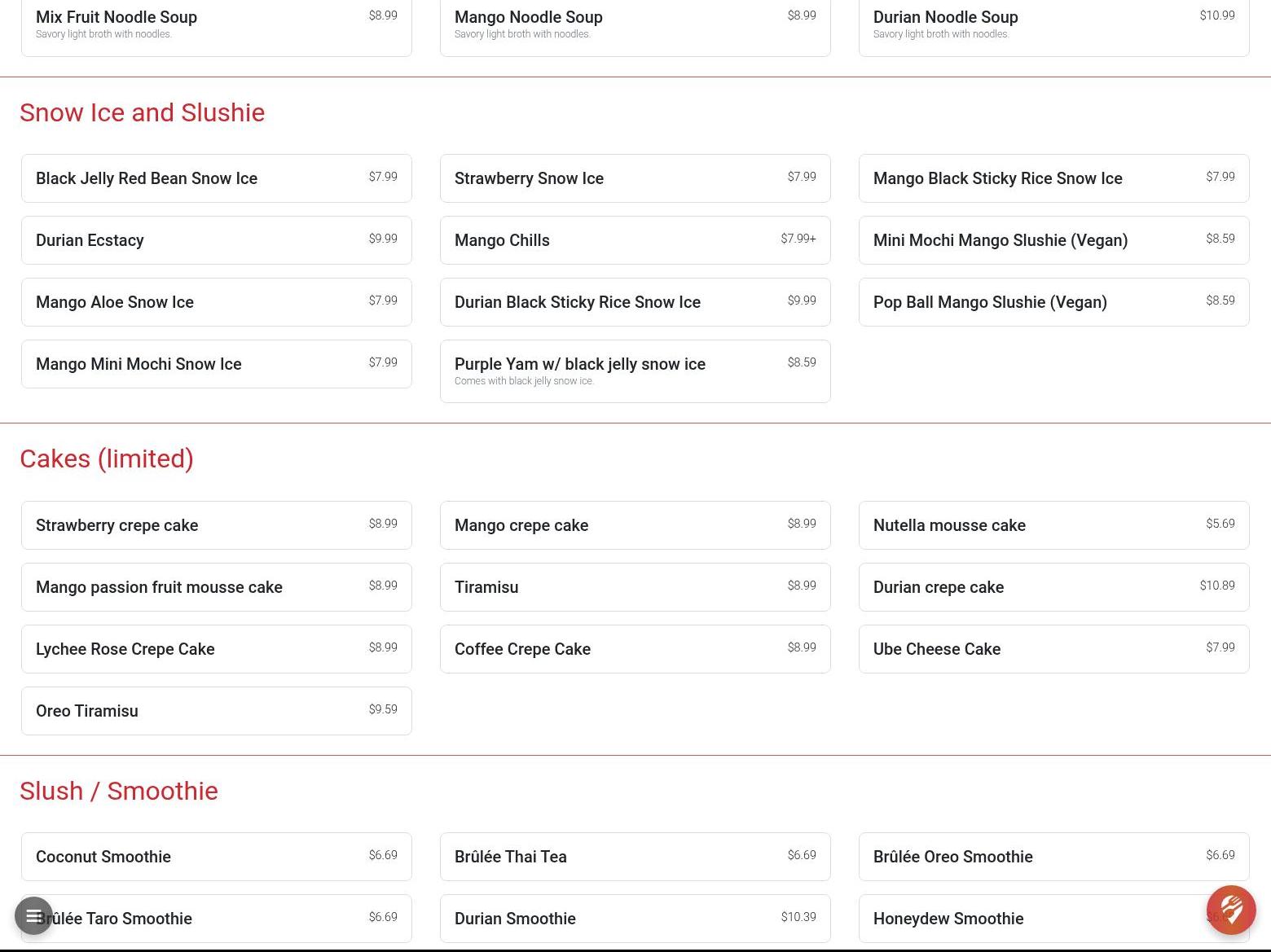This screenshot has width=1271, height=952.
Task: Select Mango Mini Mochi Snow Ice
Action: (217, 364)
